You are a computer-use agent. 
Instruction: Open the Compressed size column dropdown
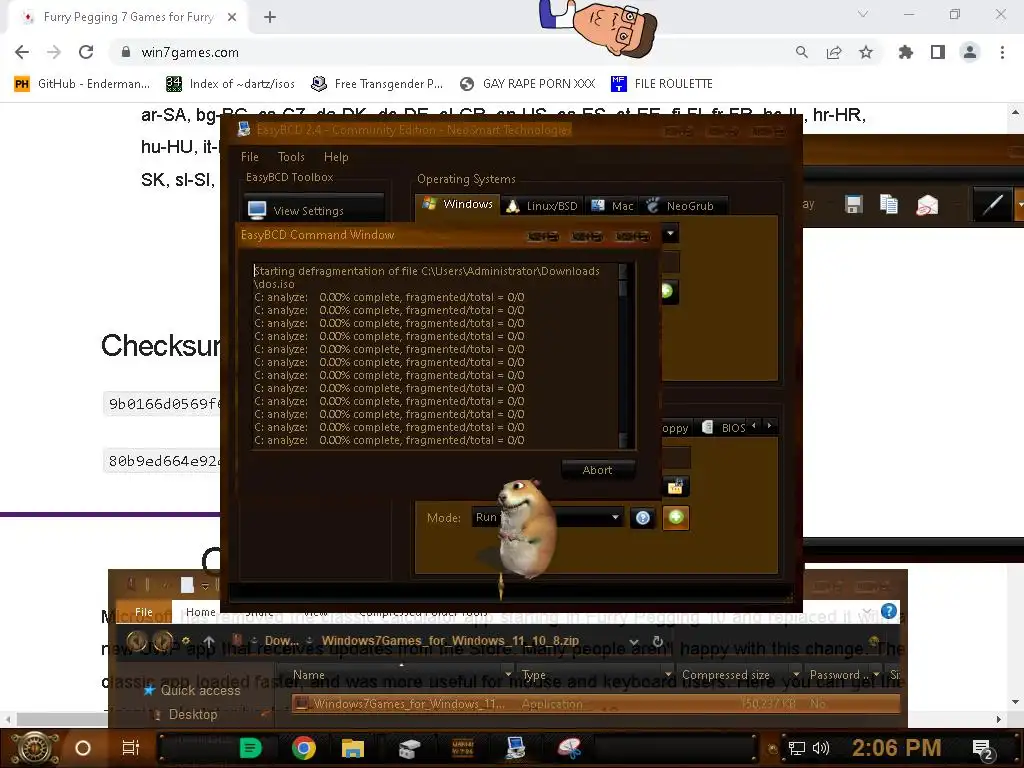795,674
